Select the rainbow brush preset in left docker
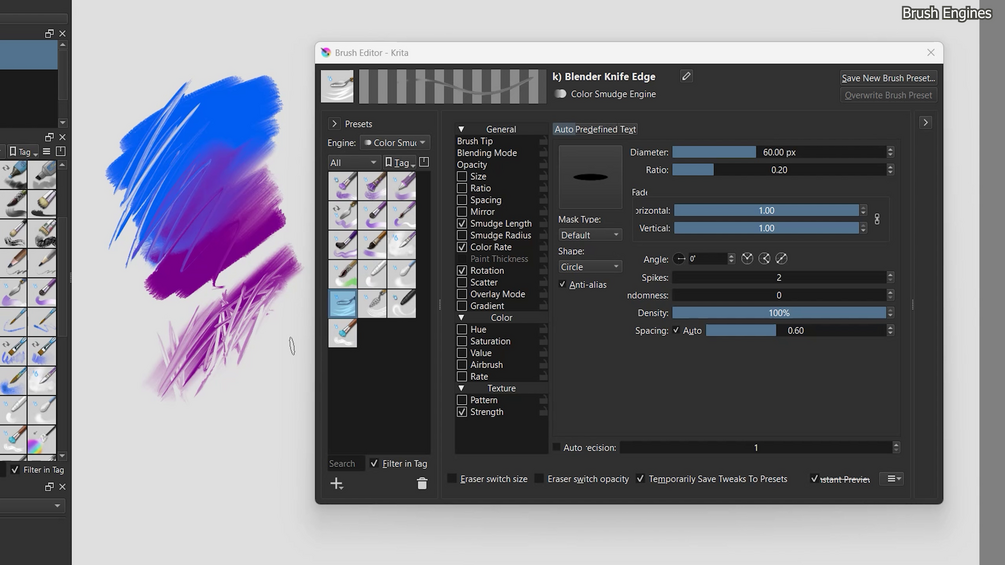Viewport: 1005px width, 565px height. coord(41,439)
